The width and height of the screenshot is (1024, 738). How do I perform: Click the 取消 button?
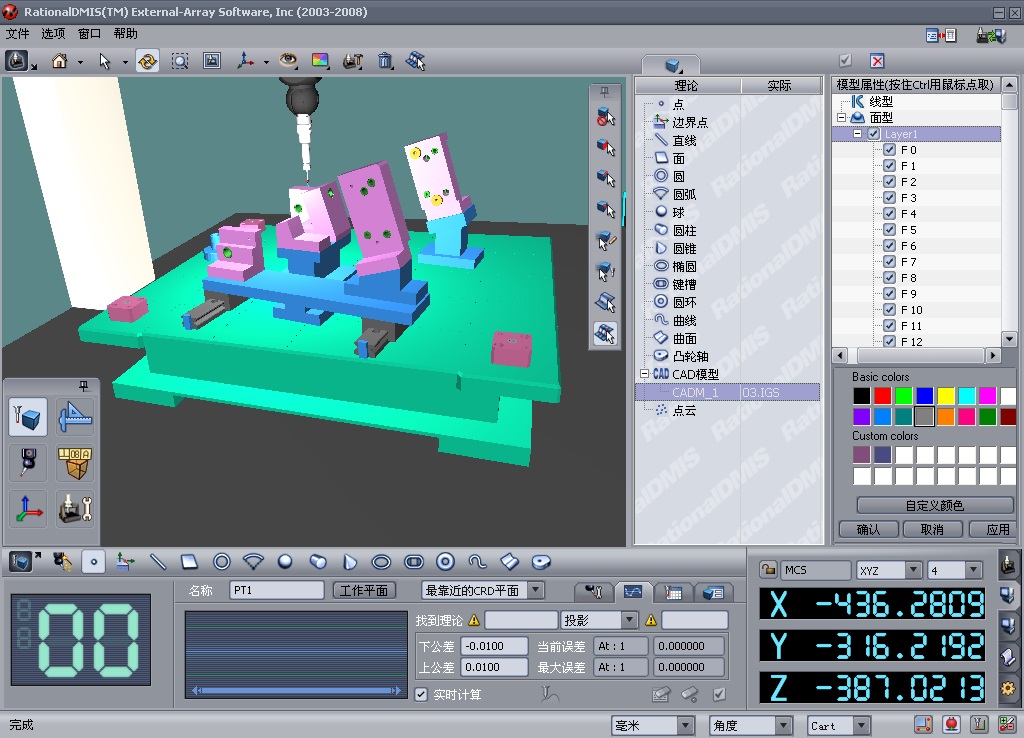coord(933,529)
